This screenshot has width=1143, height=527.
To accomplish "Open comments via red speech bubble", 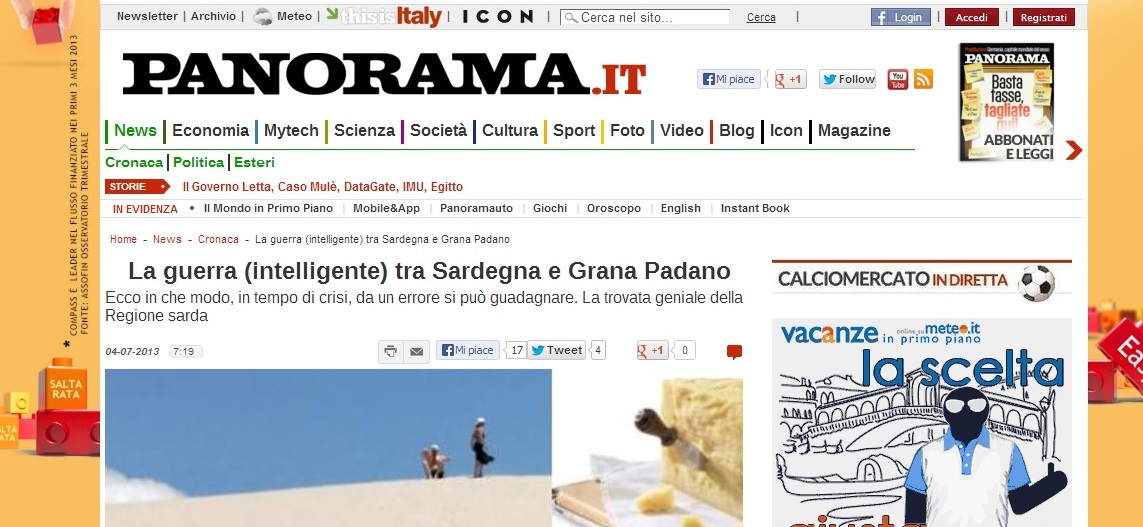I will [734, 352].
